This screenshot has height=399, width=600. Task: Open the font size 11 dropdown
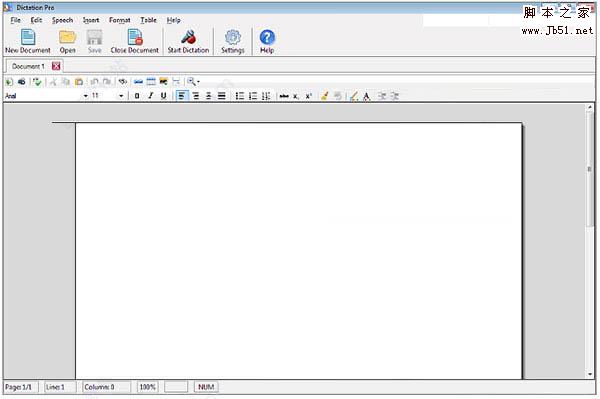click(121, 96)
